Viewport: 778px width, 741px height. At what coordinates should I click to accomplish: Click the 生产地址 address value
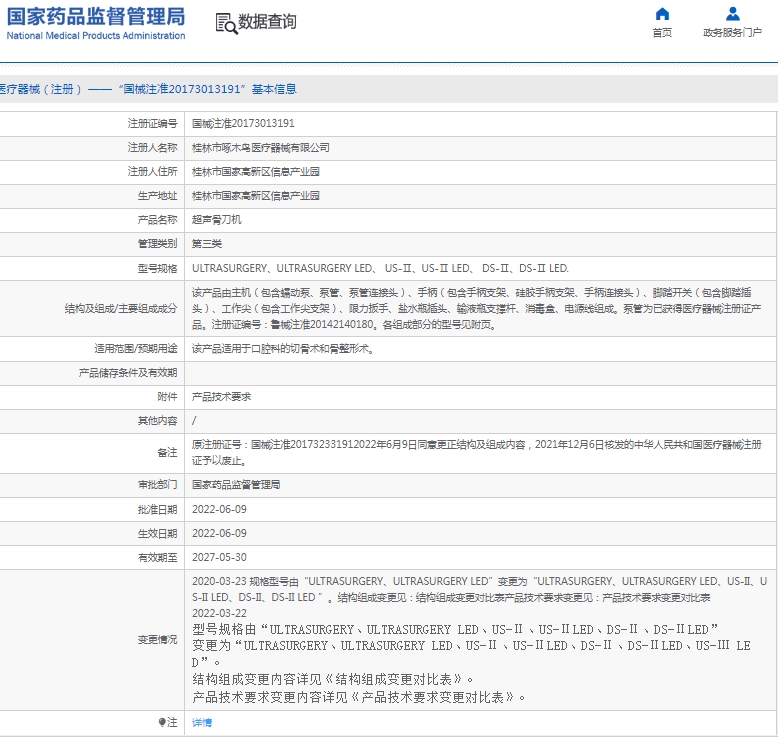(x=256, y=196)
